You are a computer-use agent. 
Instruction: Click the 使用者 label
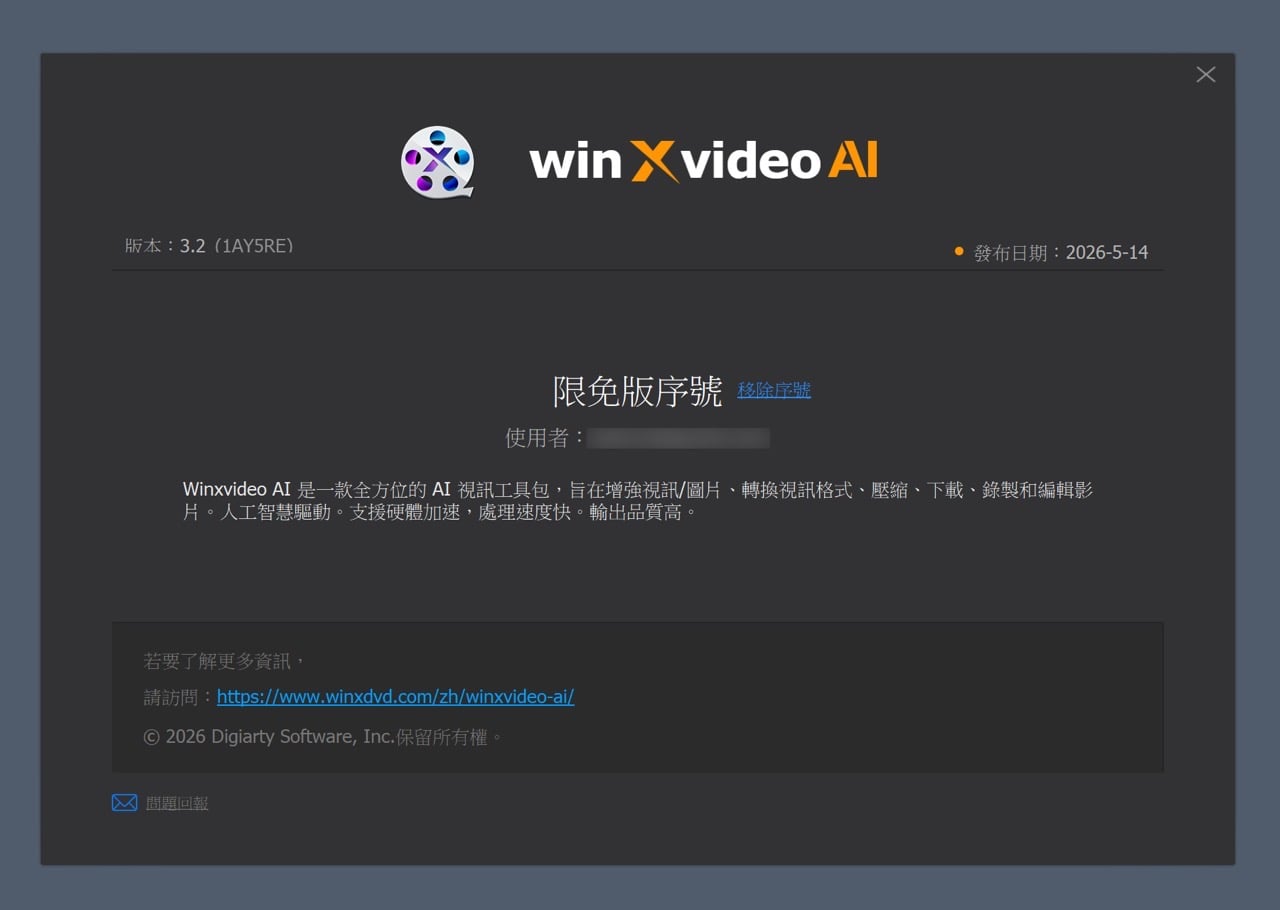(545, 438)
